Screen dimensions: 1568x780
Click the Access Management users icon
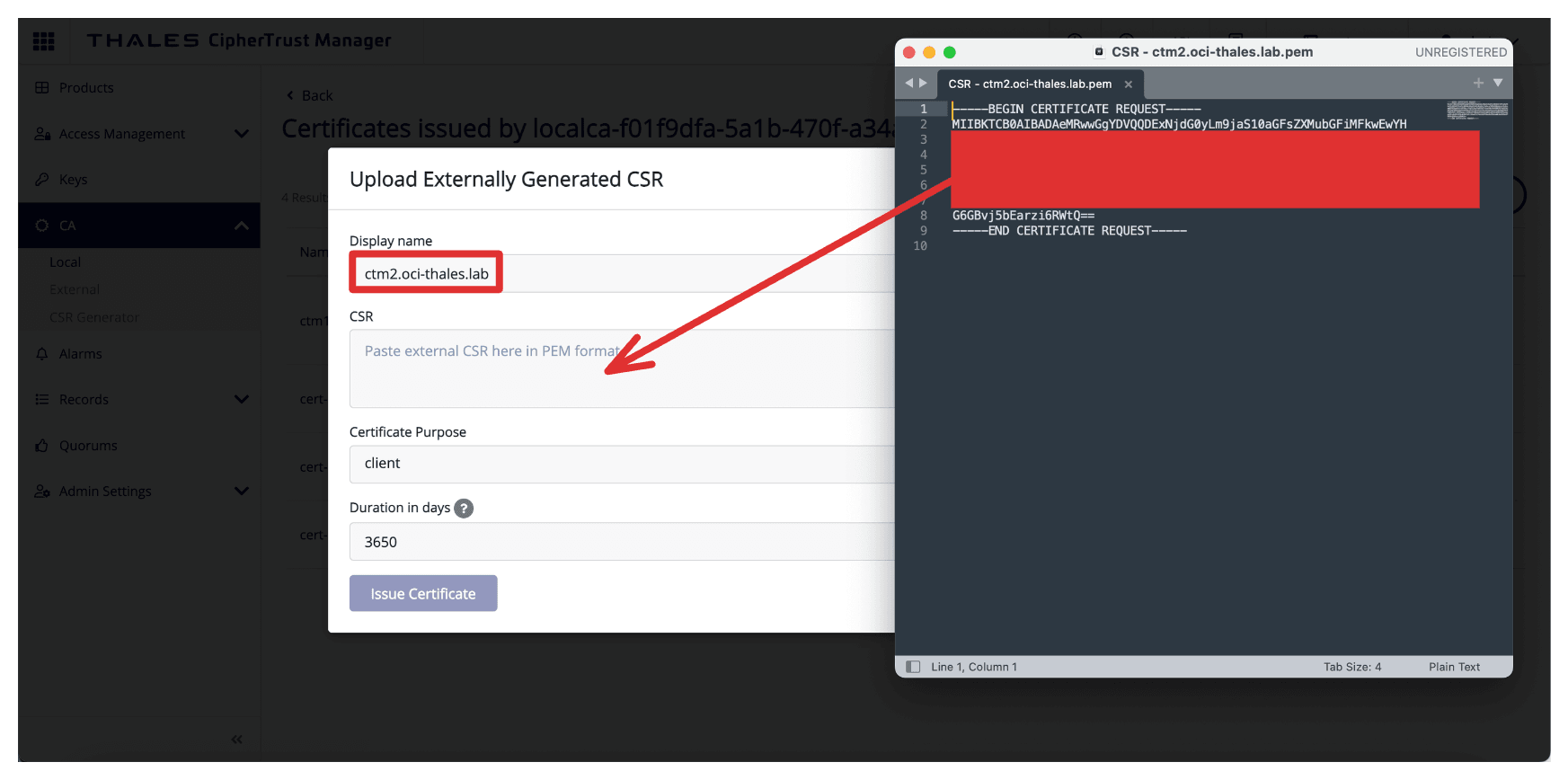tap(42, 133)
